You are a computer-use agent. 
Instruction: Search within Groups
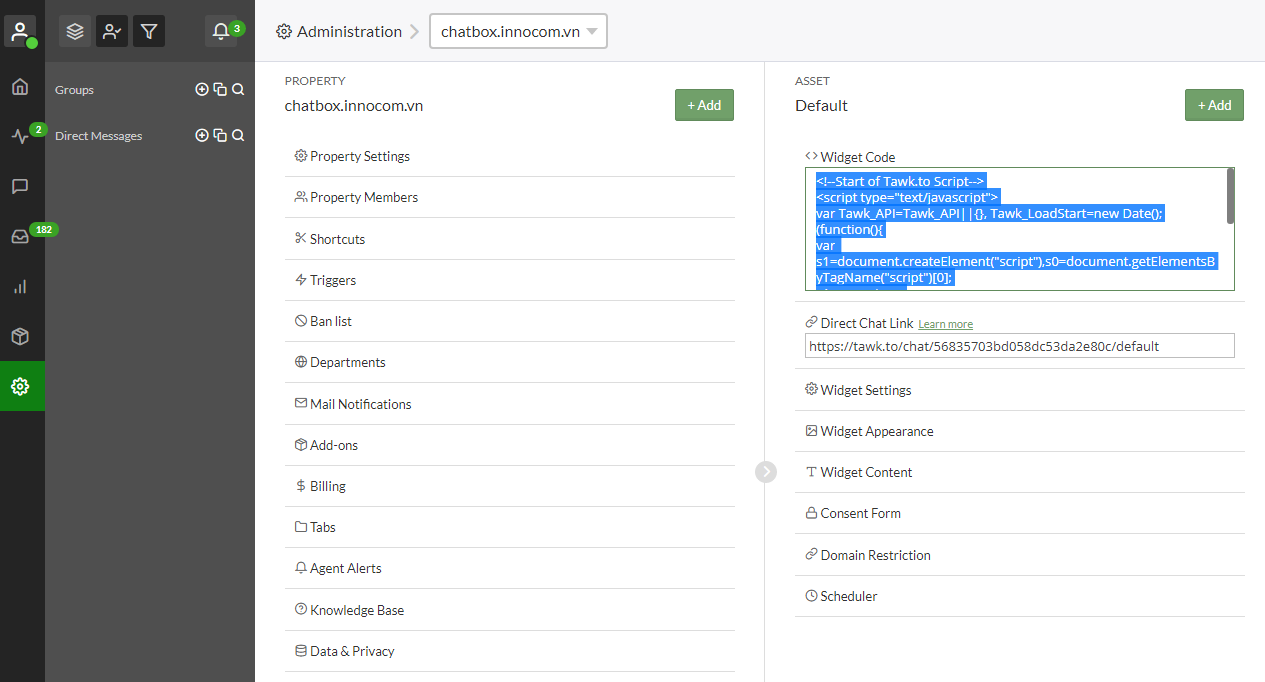[x=238, y=89]
